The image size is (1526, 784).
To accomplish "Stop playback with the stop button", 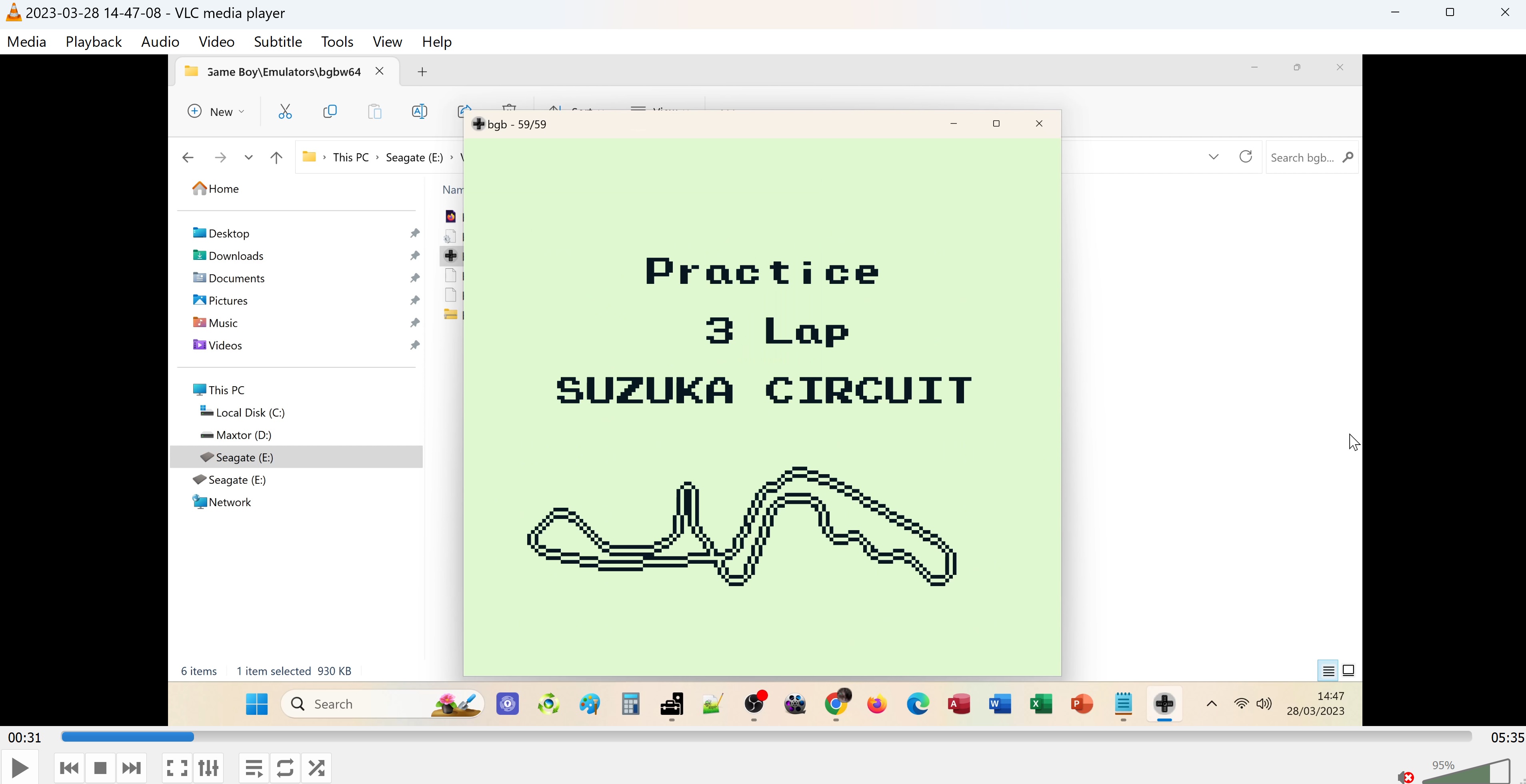I will [x=100, y=768].
